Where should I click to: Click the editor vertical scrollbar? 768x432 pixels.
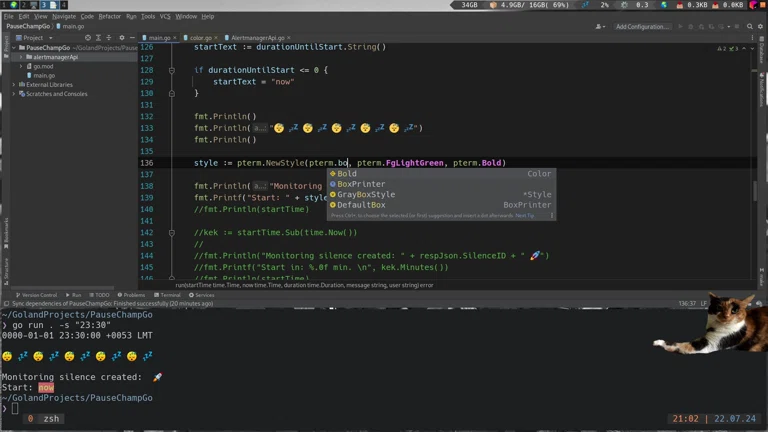[755, 190]
